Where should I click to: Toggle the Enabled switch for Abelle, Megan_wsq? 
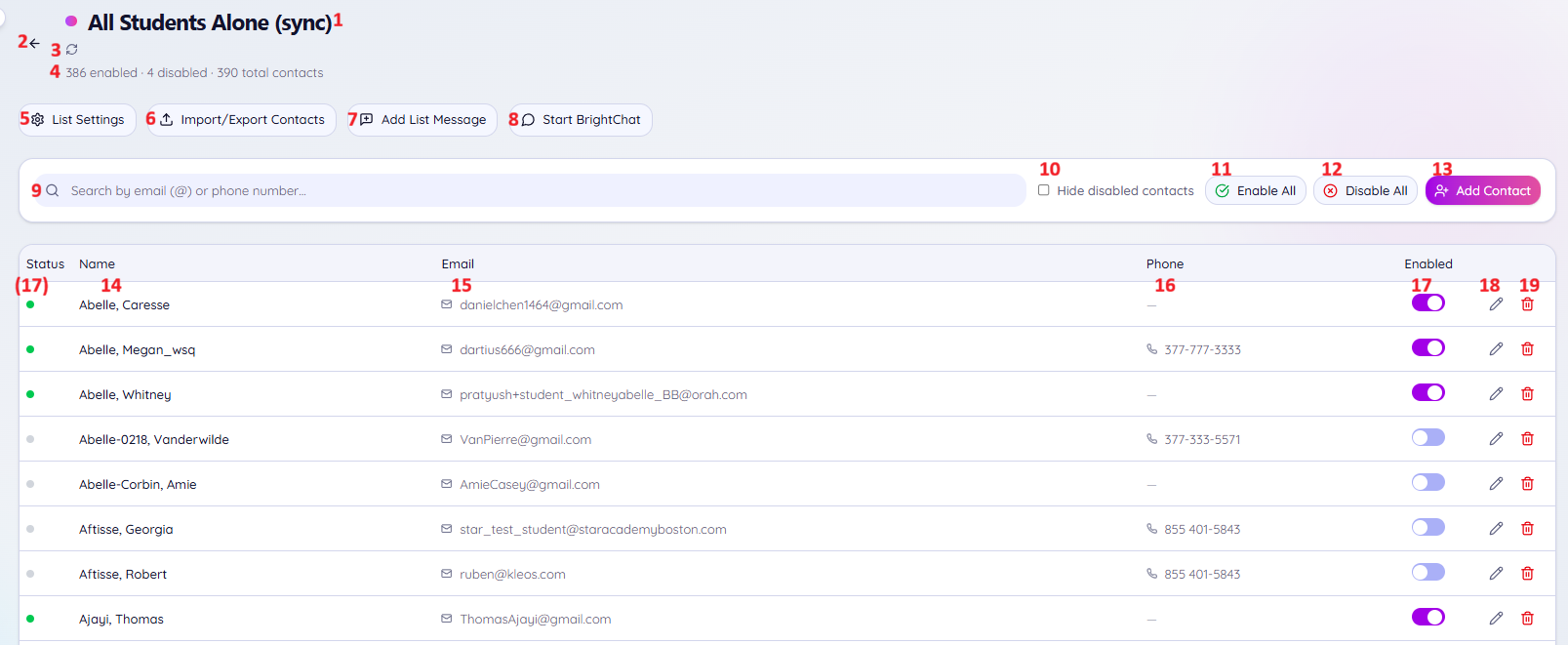coord(1428,347)
